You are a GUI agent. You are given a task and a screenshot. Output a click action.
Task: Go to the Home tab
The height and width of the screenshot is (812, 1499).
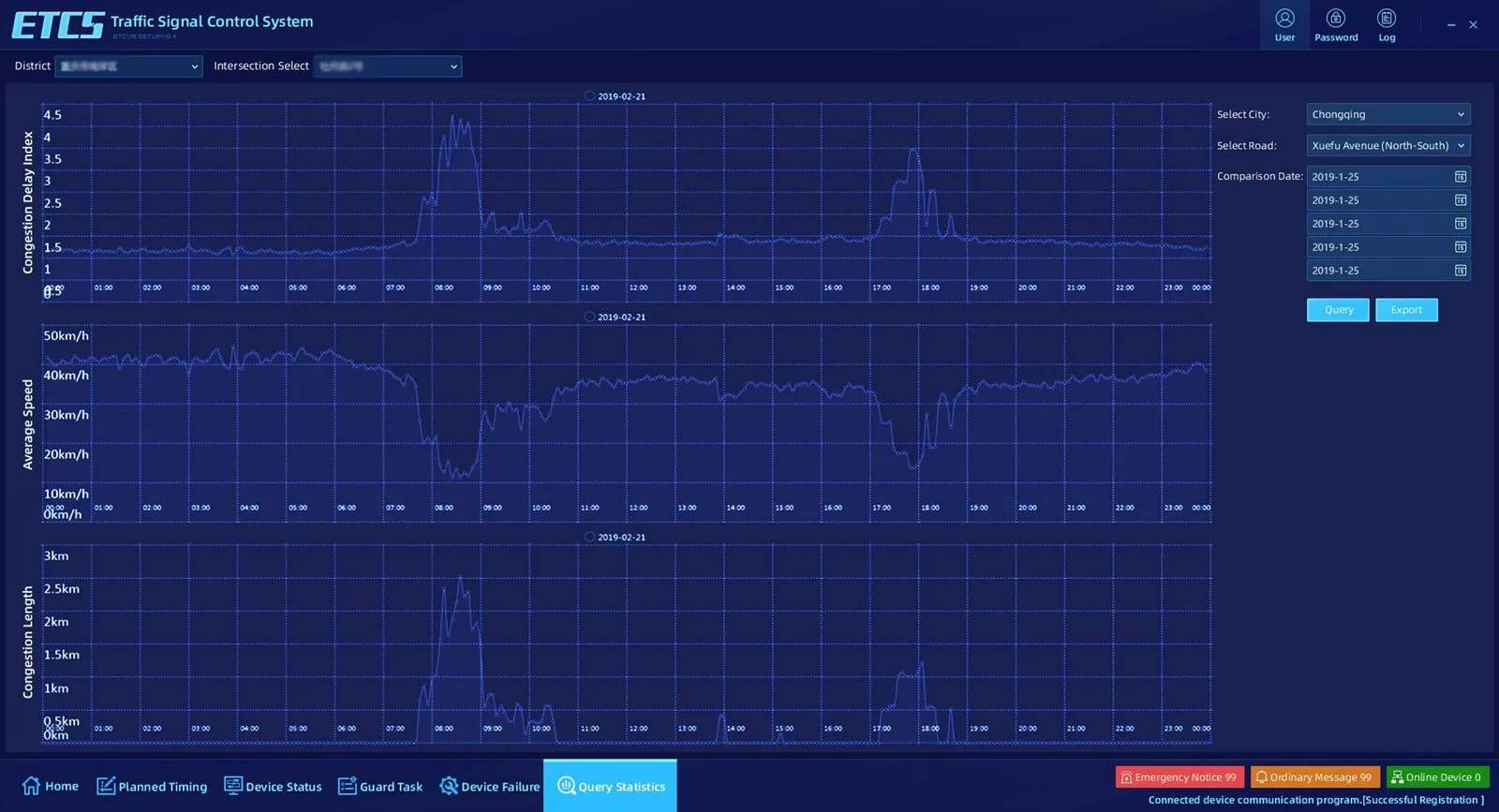click(x=51, y=786)
